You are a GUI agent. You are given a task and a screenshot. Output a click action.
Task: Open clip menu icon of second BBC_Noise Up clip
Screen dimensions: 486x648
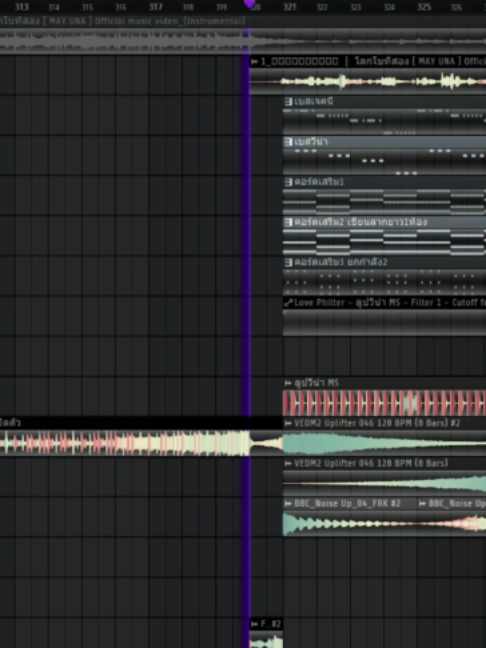(x=423, y=503)
